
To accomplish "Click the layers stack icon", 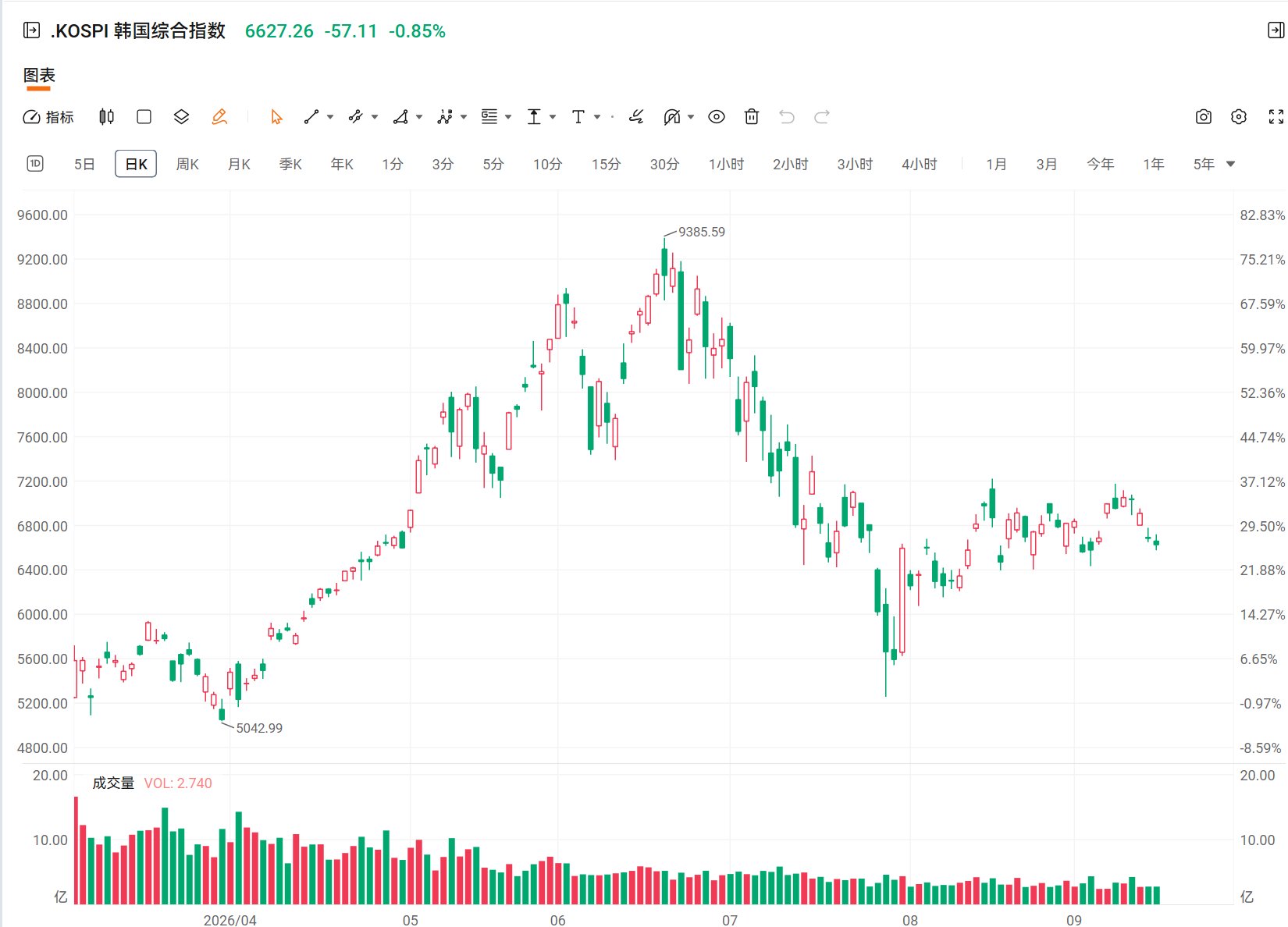I will pos(181,117).
